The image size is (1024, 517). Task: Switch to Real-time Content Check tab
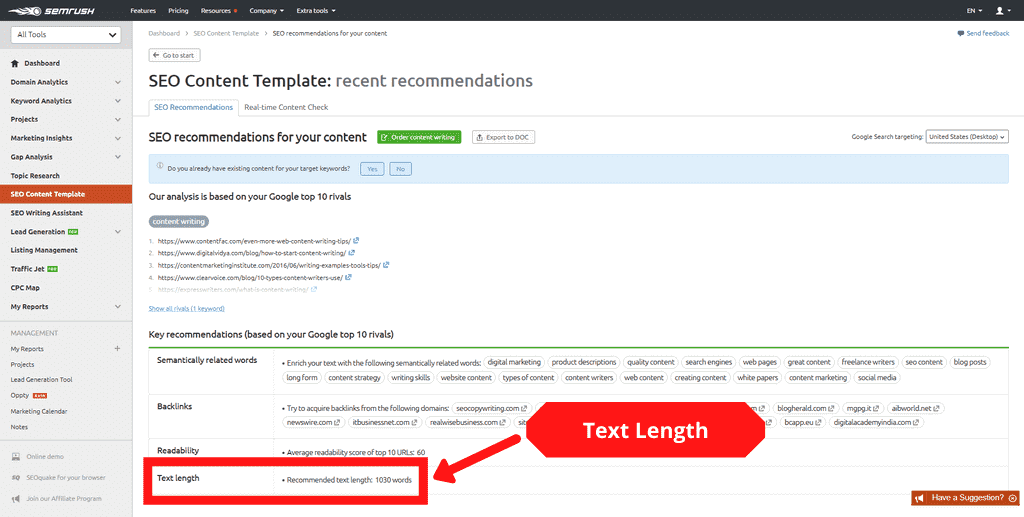click(286, 107)
